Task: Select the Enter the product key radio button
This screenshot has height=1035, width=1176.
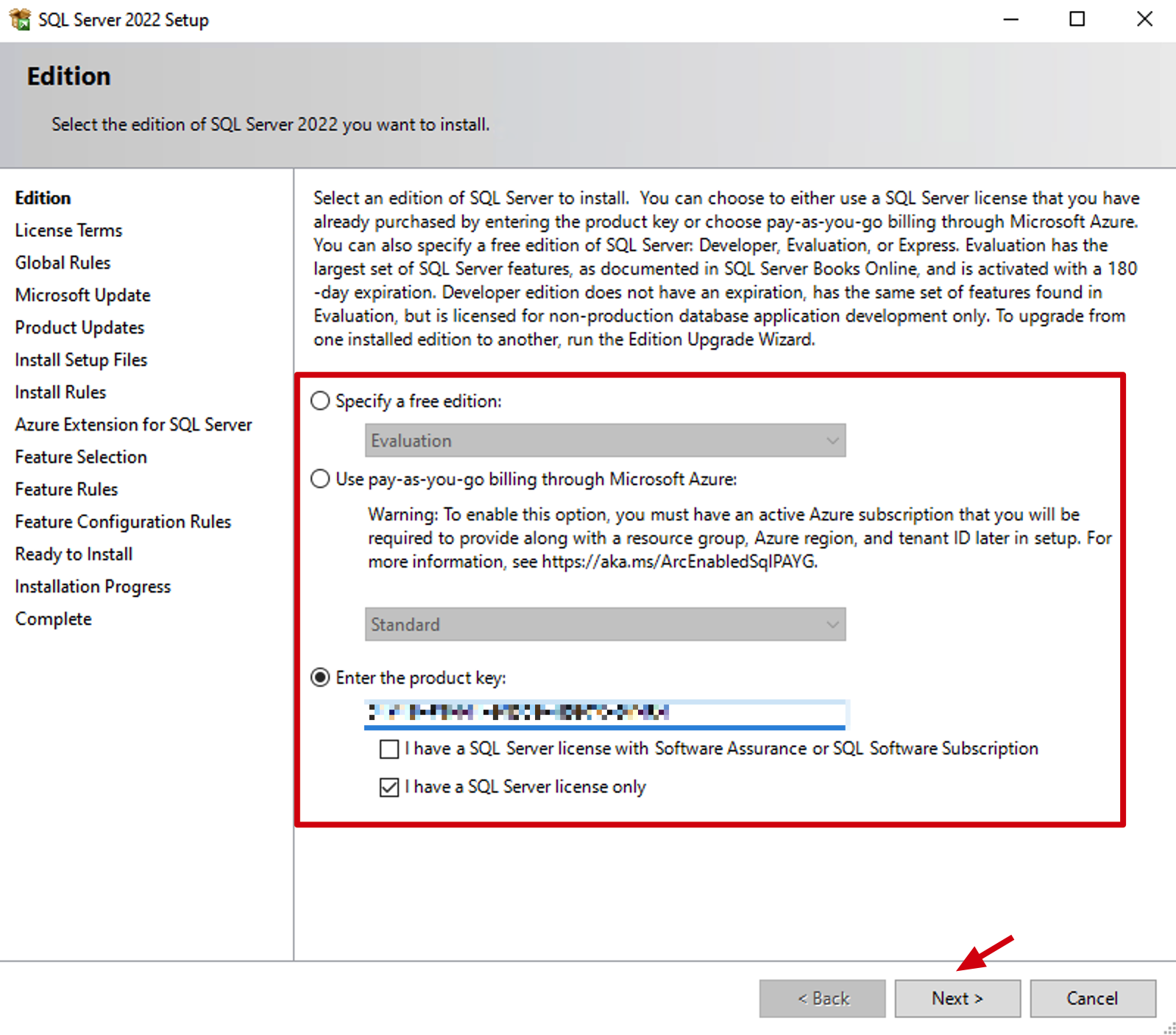Action: [x=320, y=677]
